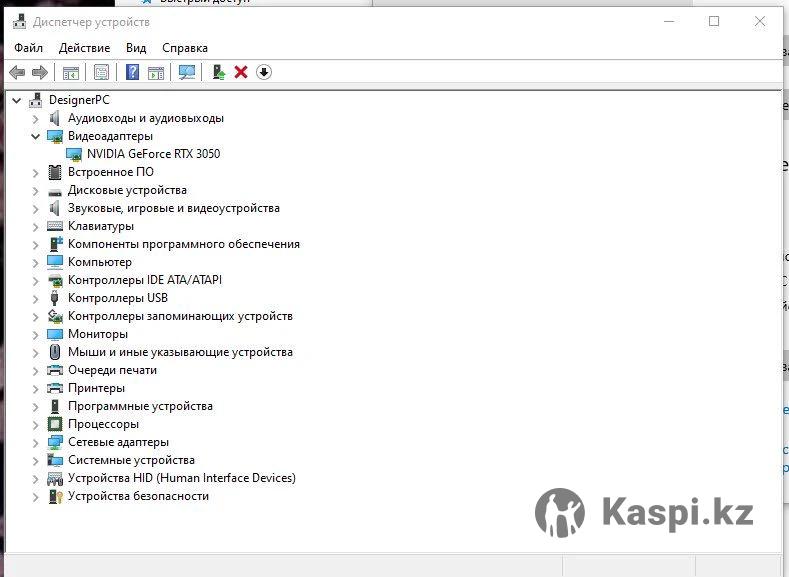Click red X Uninstall device icon

[241, 72]
